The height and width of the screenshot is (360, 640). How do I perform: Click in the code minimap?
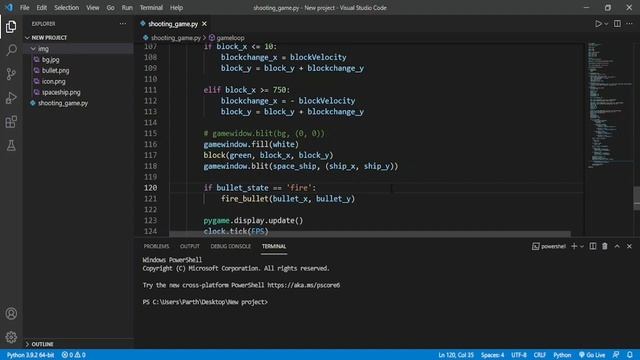pyautogui.click(x=608, y=104)
